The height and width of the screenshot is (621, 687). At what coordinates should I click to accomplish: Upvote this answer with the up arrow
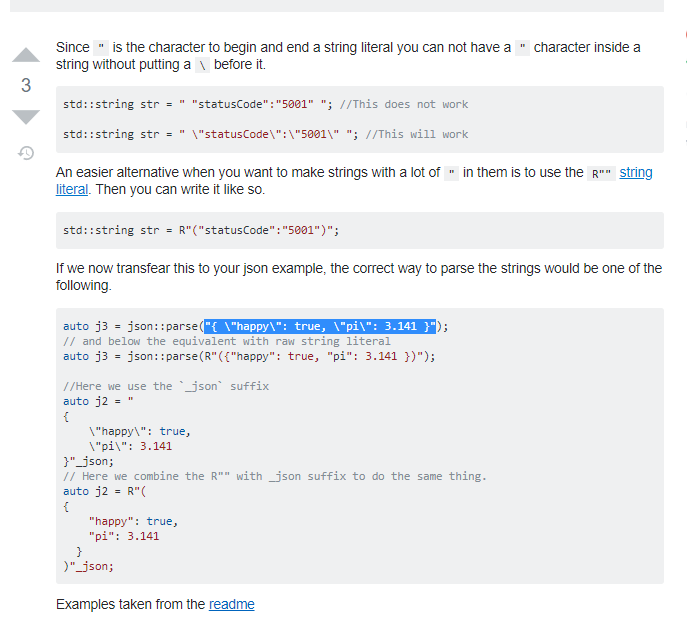(26, 55)
